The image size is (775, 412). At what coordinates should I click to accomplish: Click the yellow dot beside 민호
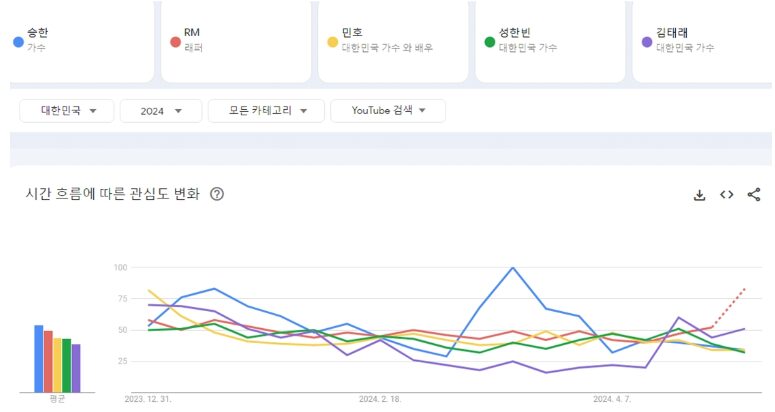pos(332,42)
